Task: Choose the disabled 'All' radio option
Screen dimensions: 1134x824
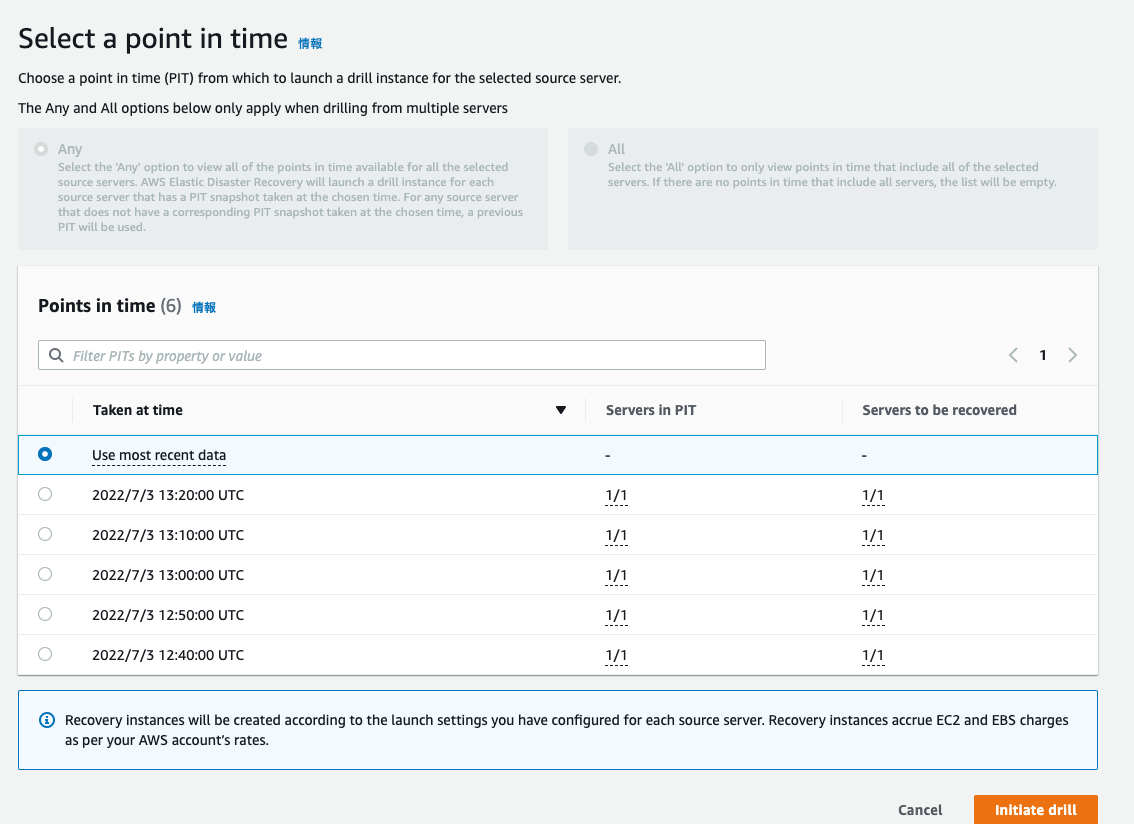Action: pos(591,149)
